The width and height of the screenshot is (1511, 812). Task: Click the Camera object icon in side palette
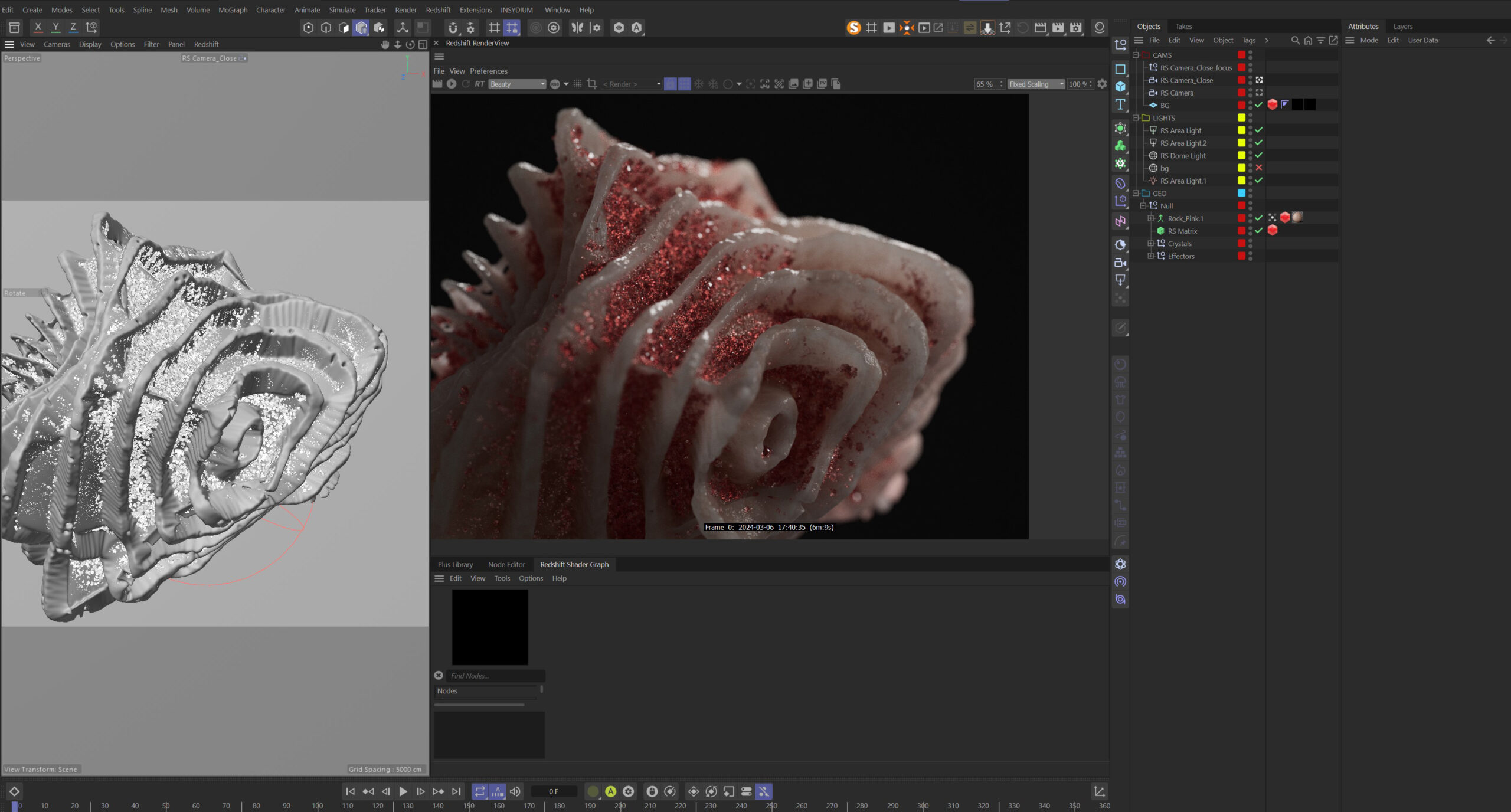click(1120, 263)
